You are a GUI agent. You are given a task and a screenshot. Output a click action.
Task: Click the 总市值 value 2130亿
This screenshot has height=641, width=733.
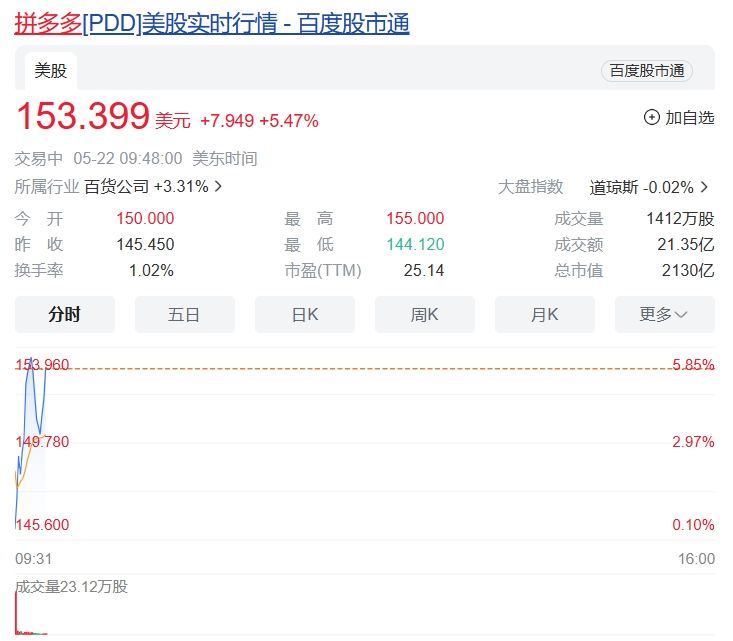pos(688,270)
